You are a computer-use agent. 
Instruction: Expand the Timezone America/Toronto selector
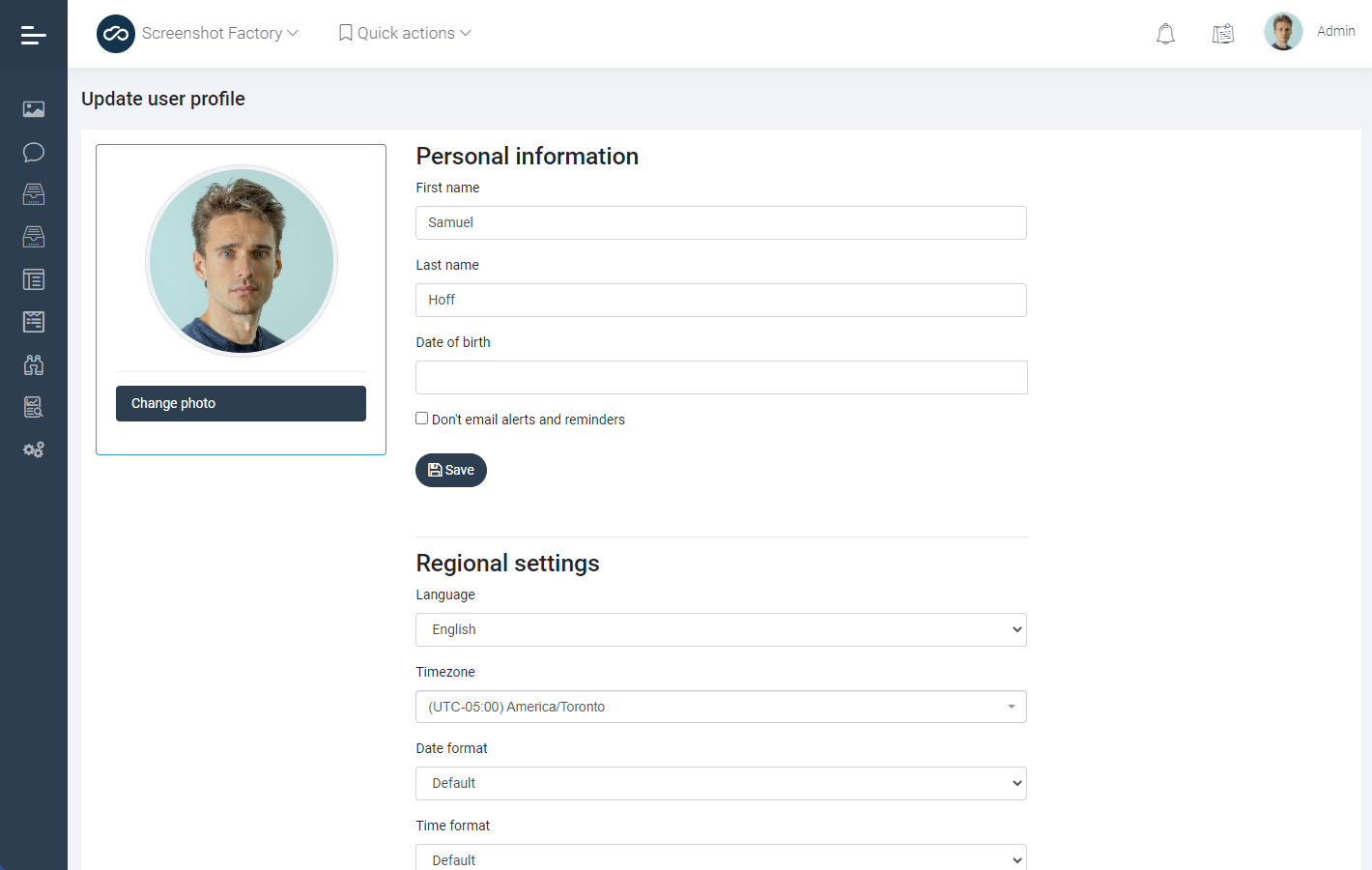click(x=721, y=707)
